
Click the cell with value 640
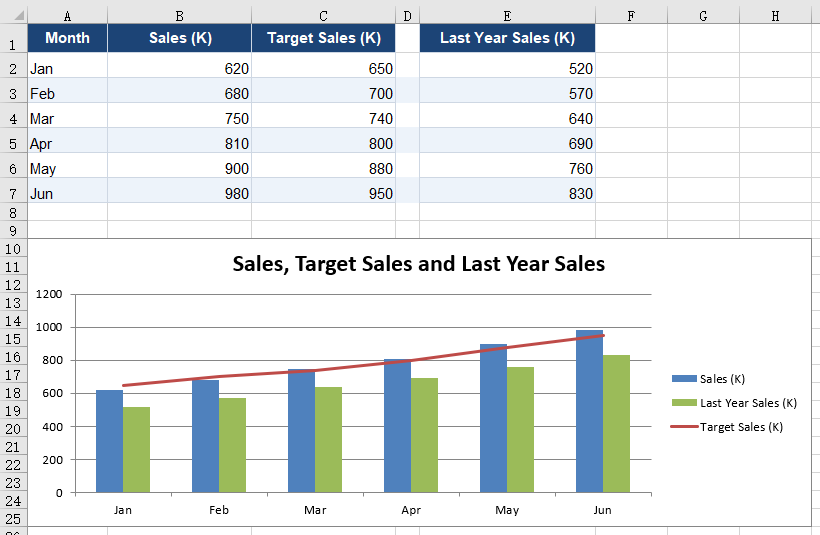point(507,116)
